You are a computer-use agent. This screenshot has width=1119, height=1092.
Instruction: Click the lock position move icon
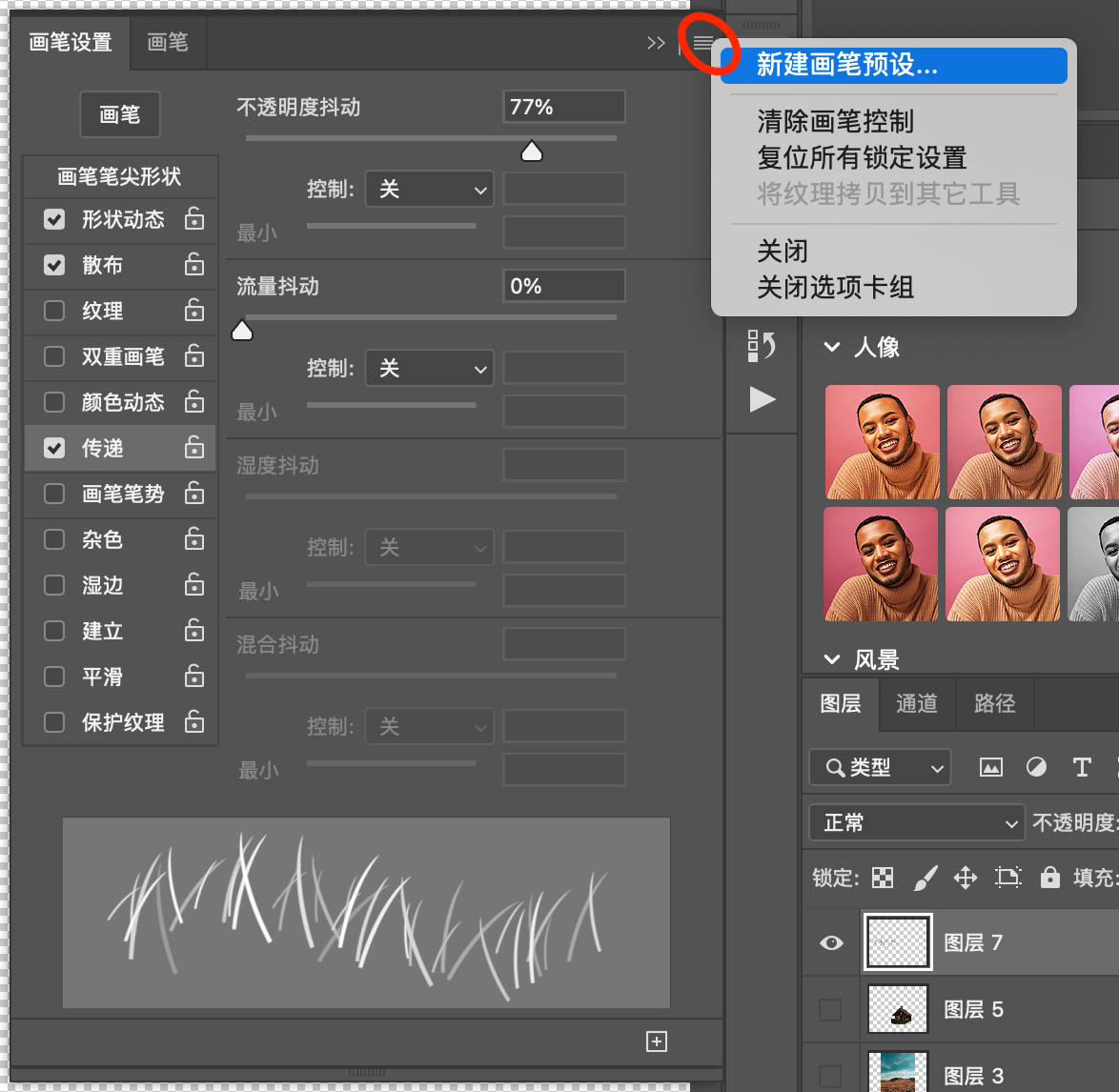click(966, 878)
